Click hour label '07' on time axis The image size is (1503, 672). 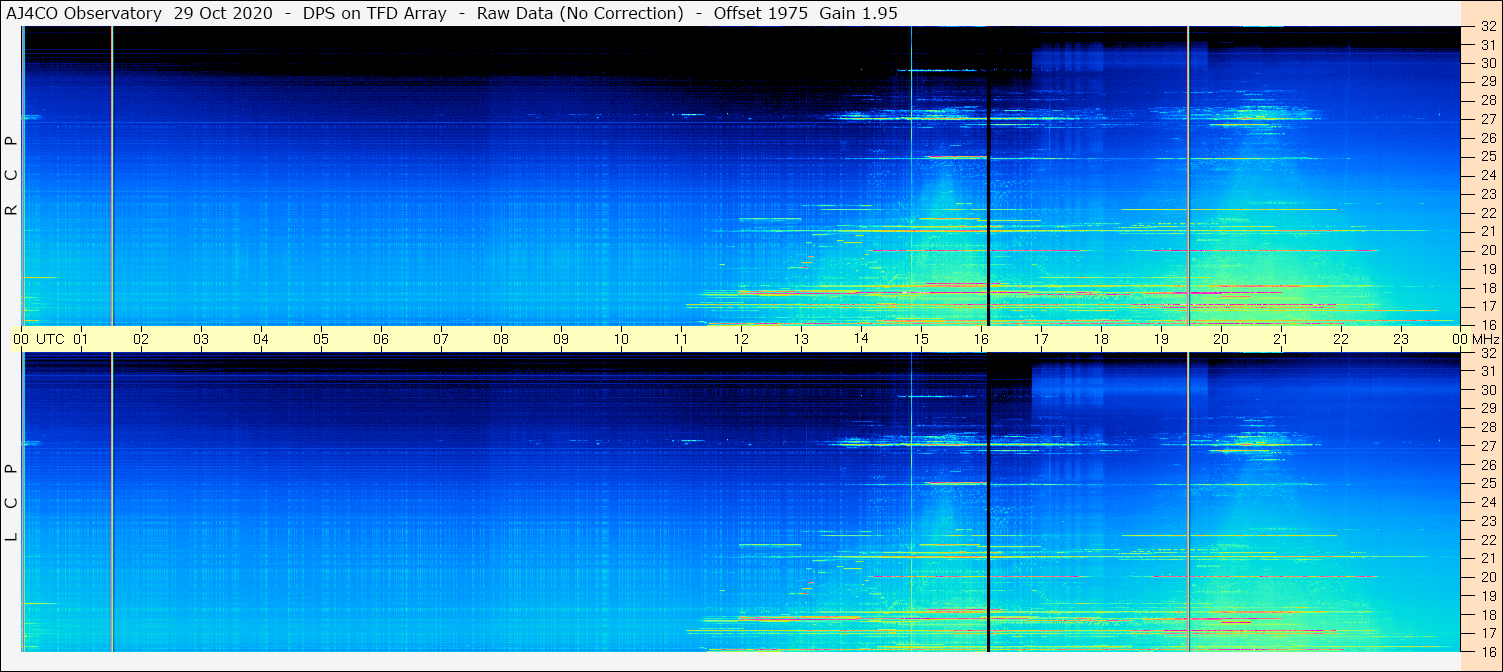coord(441,339)
